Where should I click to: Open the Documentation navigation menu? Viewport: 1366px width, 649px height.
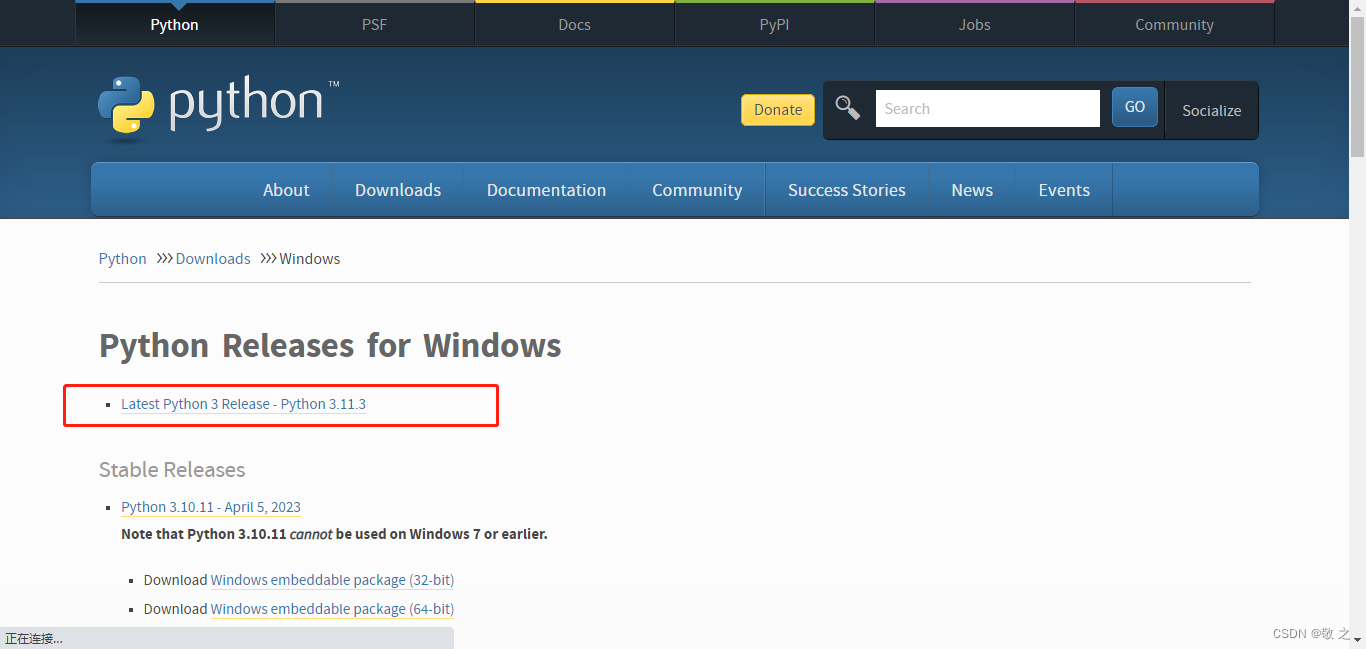(x=546, y=190)
